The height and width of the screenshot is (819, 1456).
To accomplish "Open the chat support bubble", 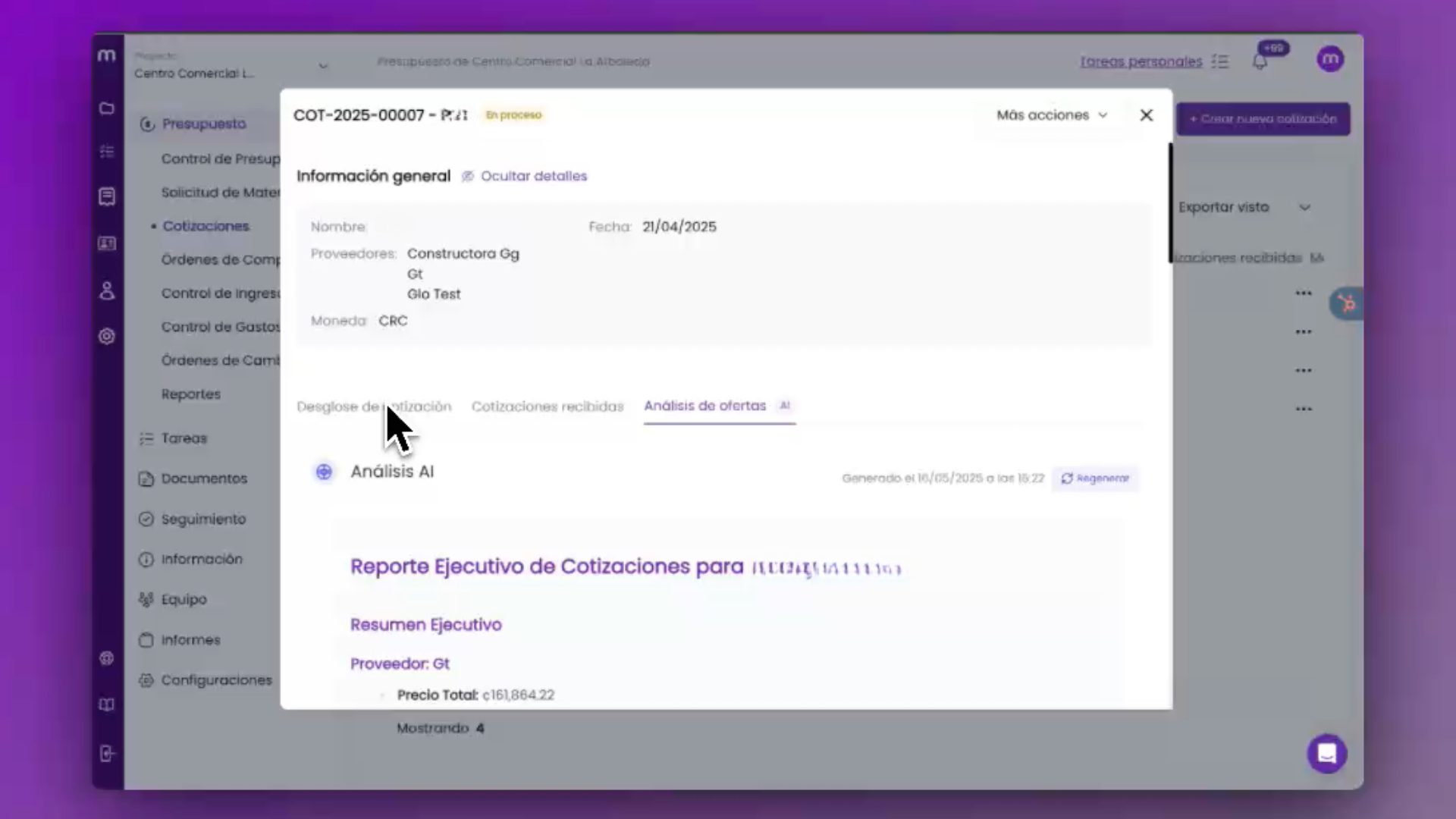I will pyautogui.click(x=1327, y=754).
